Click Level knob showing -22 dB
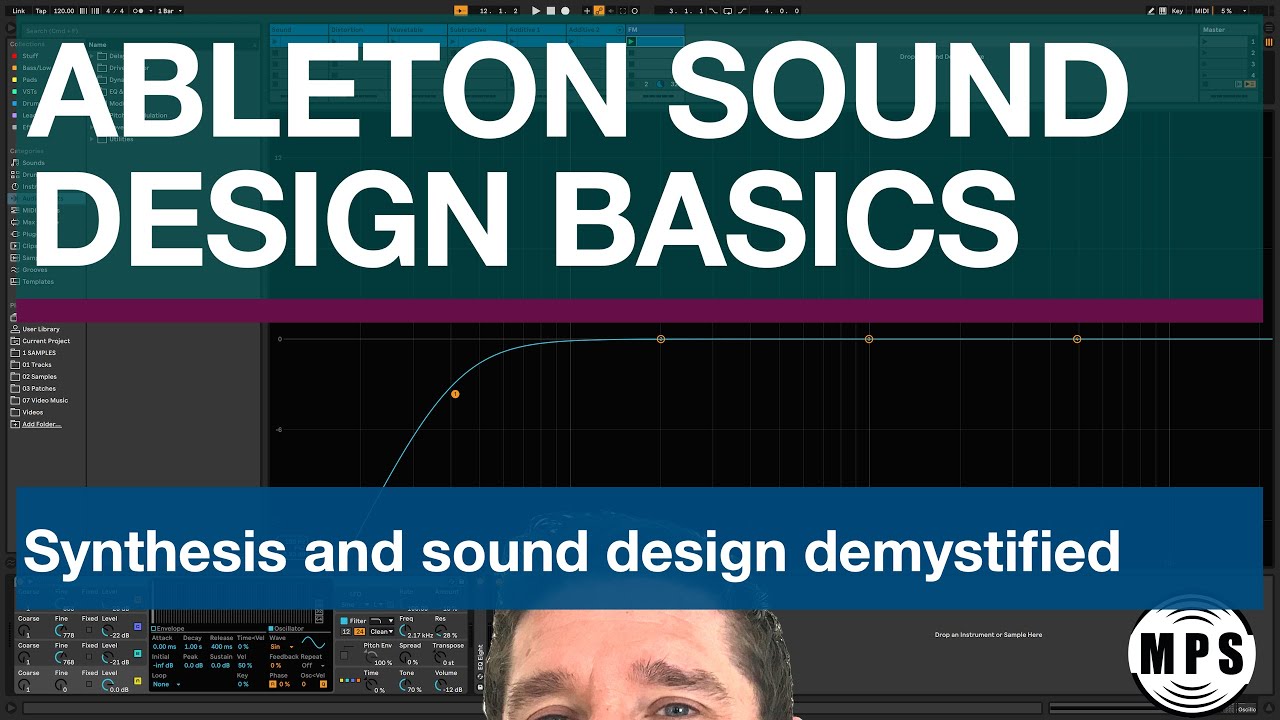This screenshot has width=1280, height=720. [107, 630]
